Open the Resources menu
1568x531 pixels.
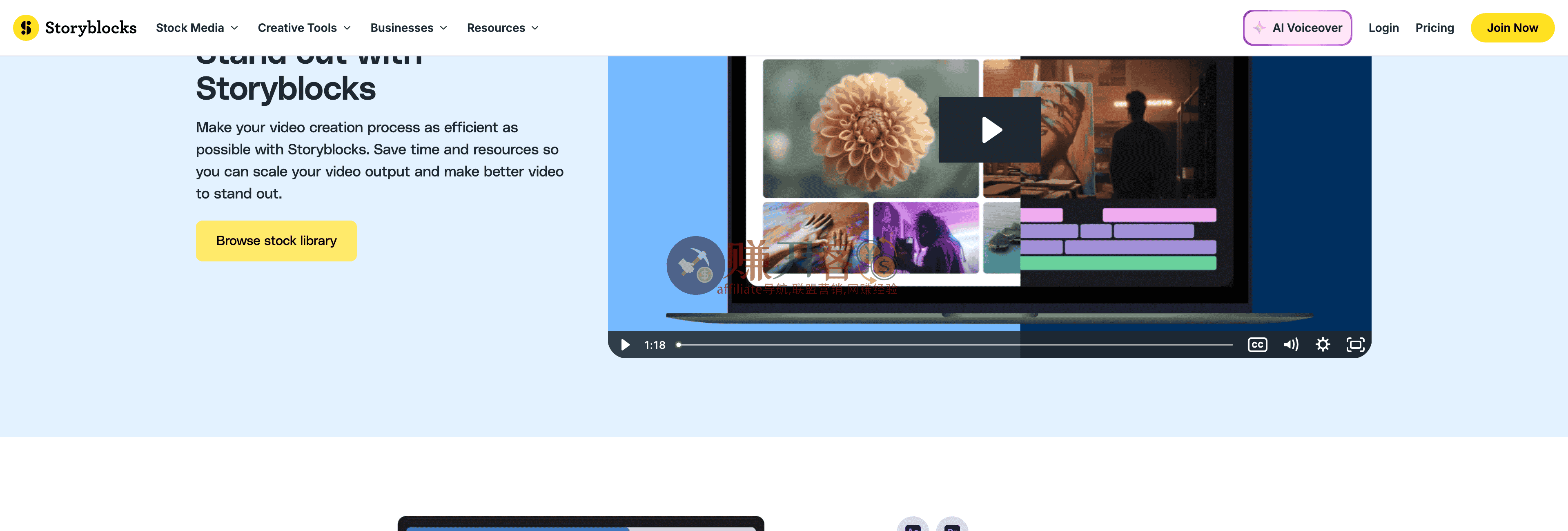pyautogui.click(x=502, y=28)
